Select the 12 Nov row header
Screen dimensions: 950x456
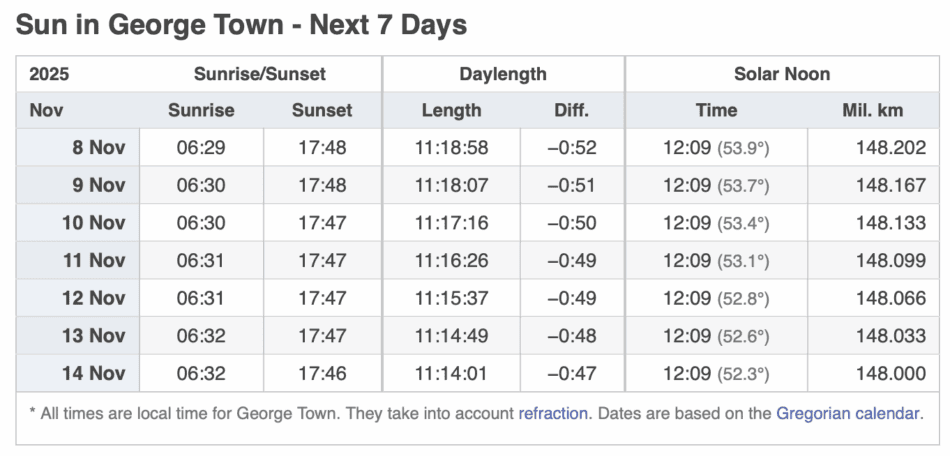coord(94,299)
